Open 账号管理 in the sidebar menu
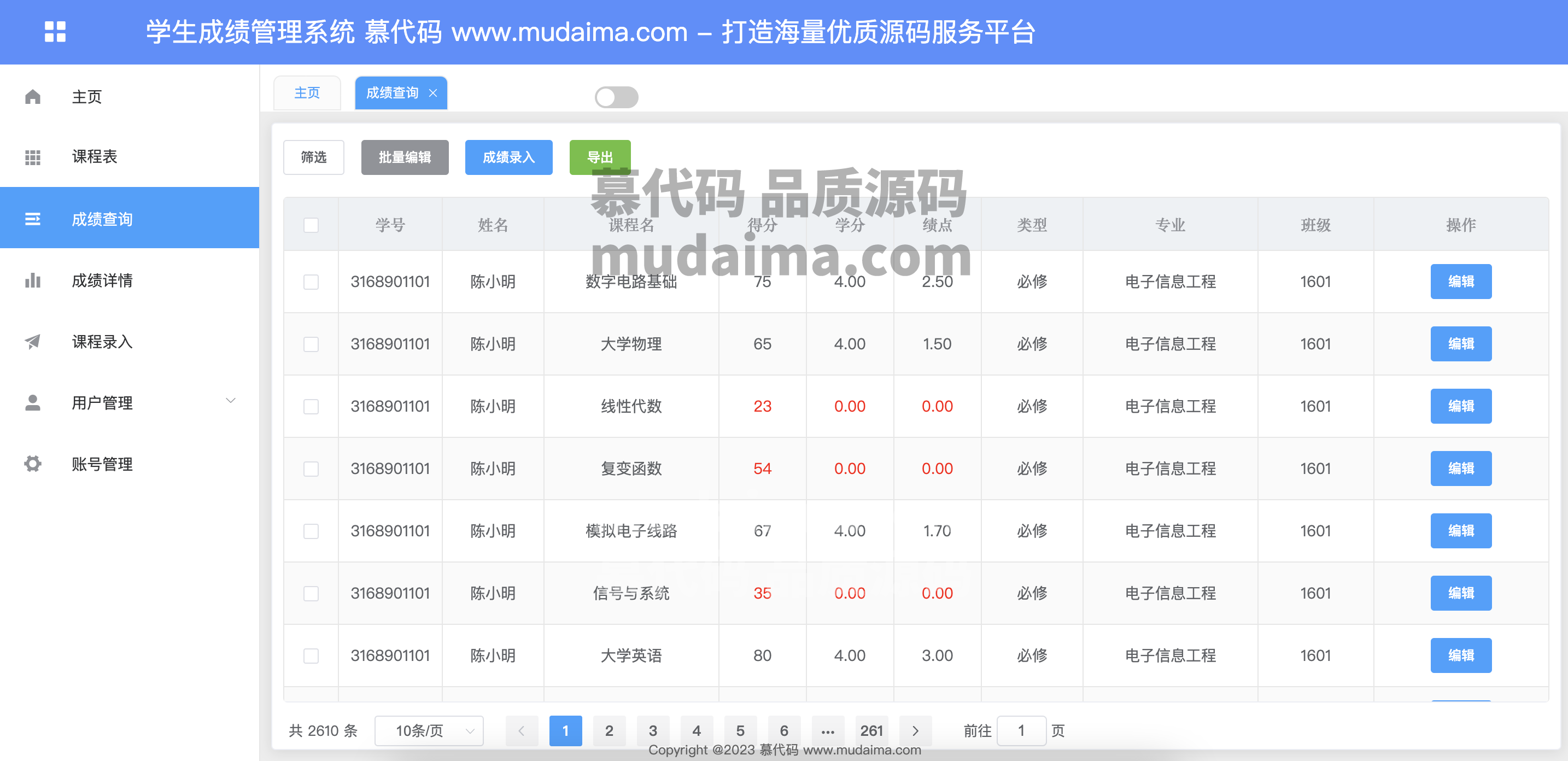Image resolution: width=1568 pixels, height=761 pixels. click(x=130, y=464)
